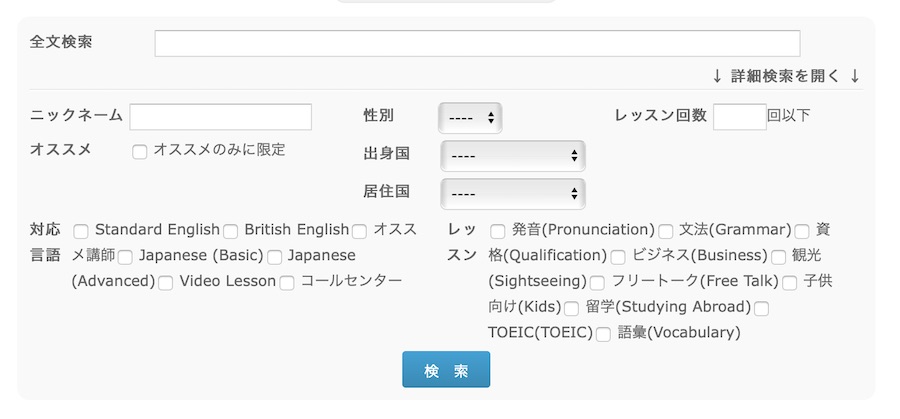Viewport: 900px width, 419px height.
Task: Click the full-text search (全文検索) input field
Action: click(x=477, y=44)
